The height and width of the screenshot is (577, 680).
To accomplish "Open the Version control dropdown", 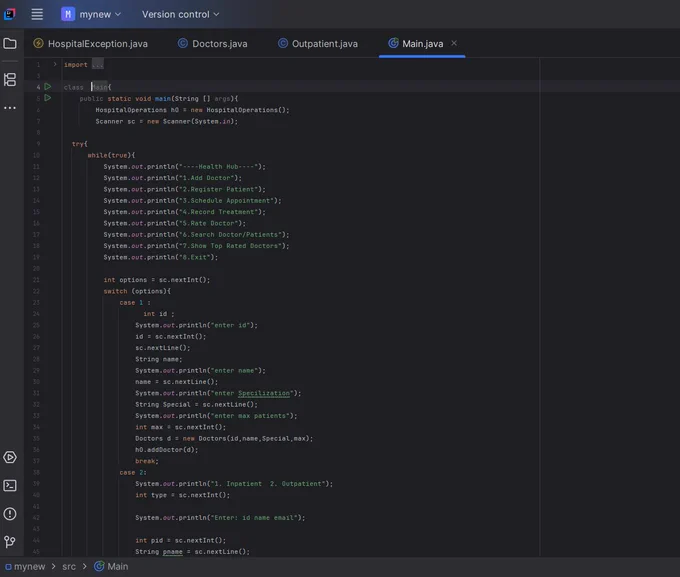I will [x=180, y=14].
